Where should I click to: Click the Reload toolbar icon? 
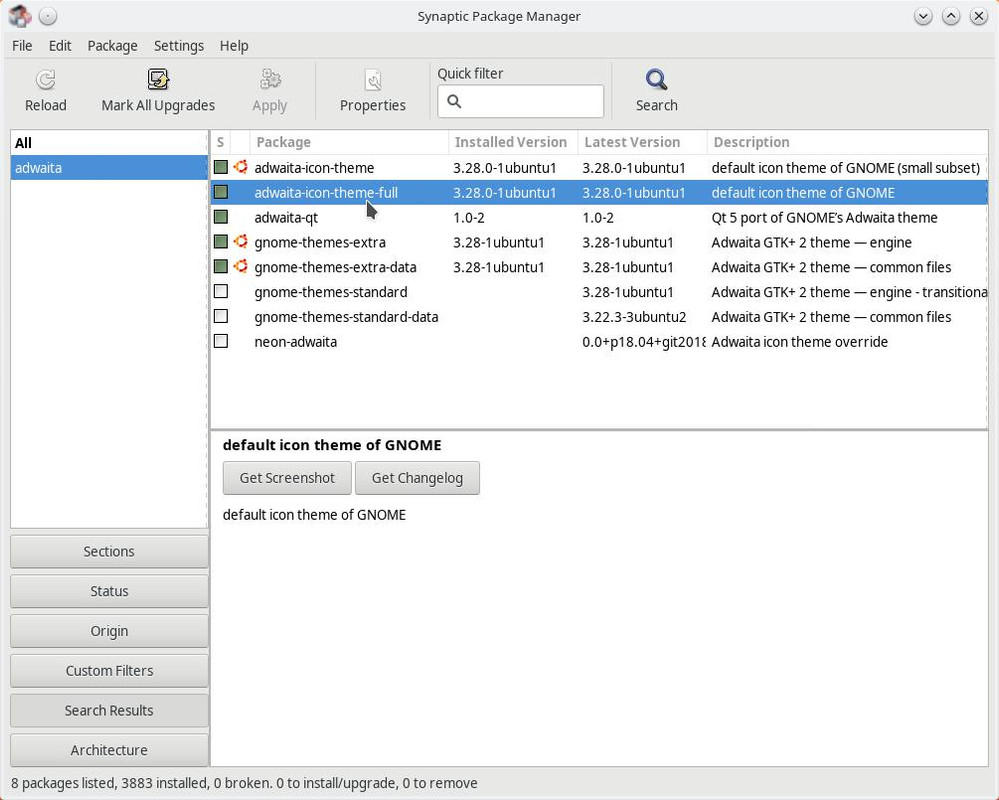point(45,80)
